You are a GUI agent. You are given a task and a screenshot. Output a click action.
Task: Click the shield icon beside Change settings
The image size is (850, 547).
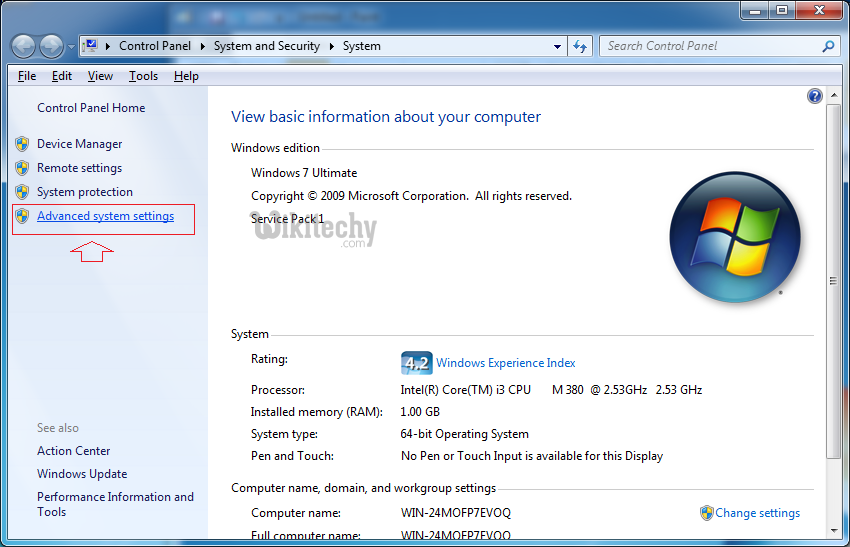[706, 513]
